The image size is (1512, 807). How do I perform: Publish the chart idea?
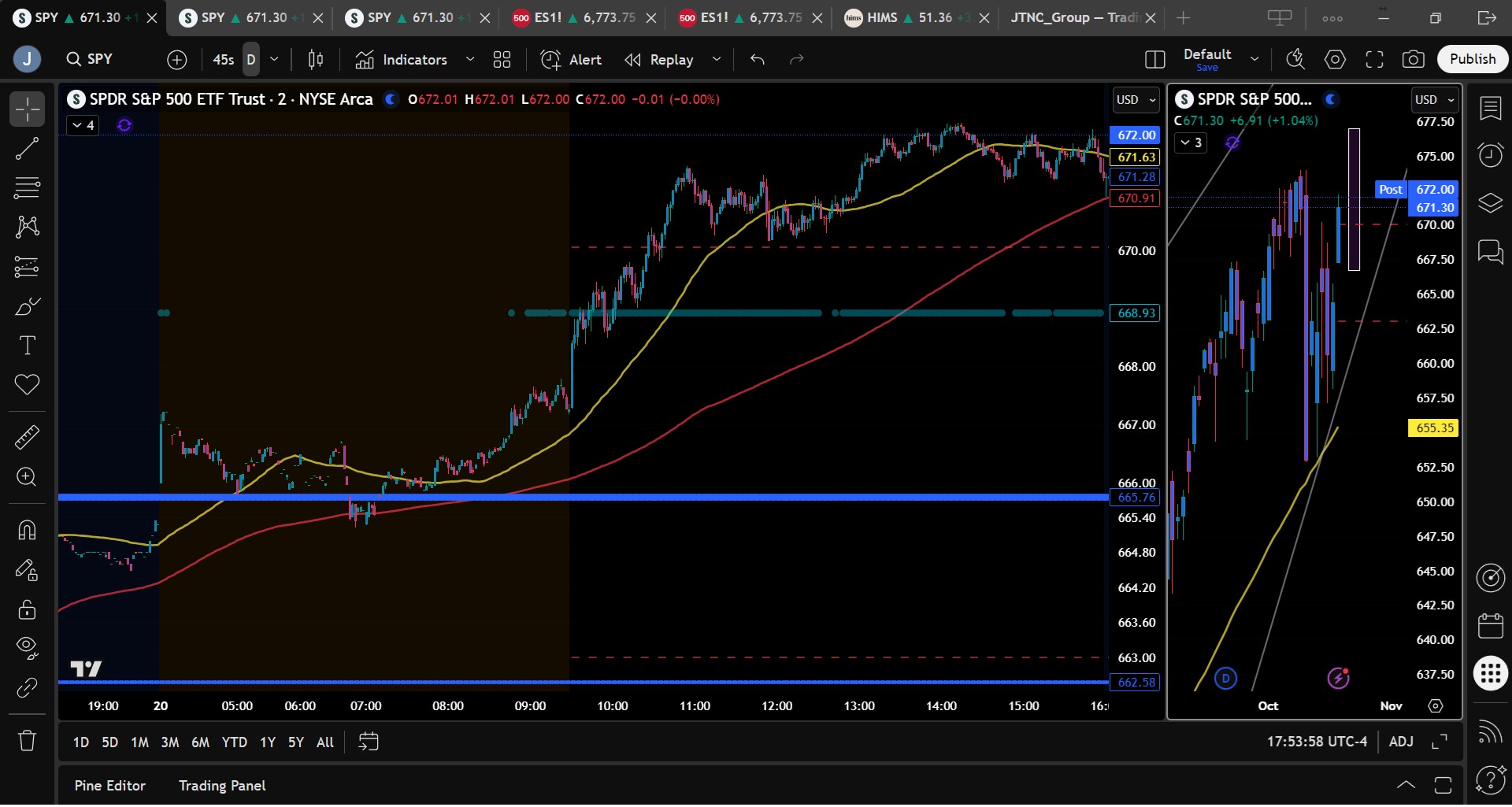1473,59
